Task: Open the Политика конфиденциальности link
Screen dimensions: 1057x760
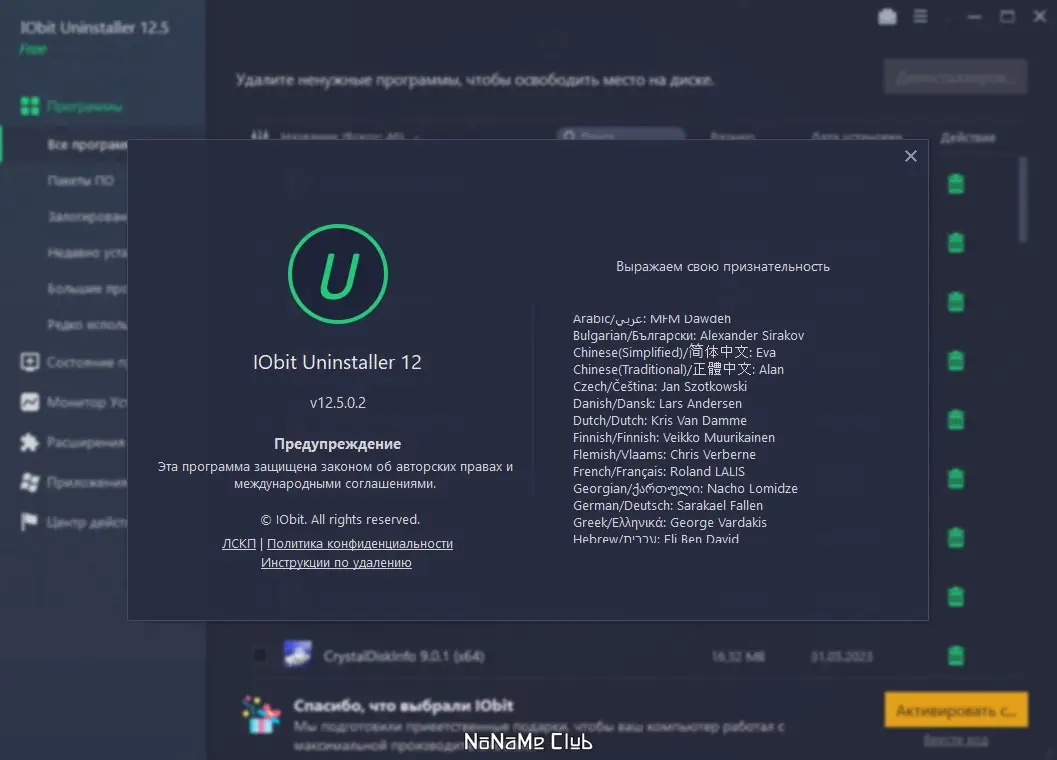Action: (x=360, y=544)
